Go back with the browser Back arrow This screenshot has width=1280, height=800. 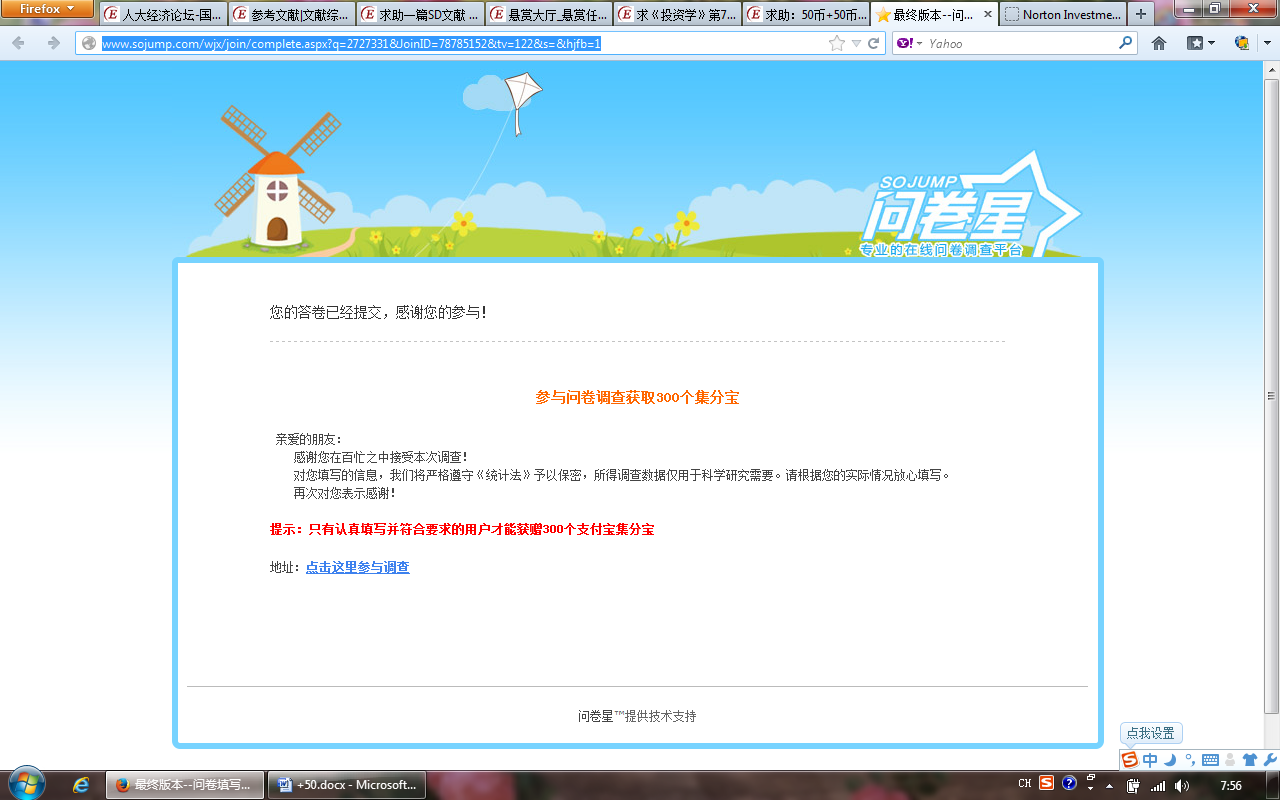click(18, 43)
